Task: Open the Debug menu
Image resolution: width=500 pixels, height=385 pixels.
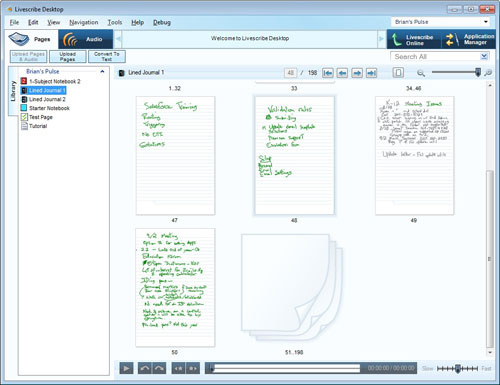Action: point(162,22)
